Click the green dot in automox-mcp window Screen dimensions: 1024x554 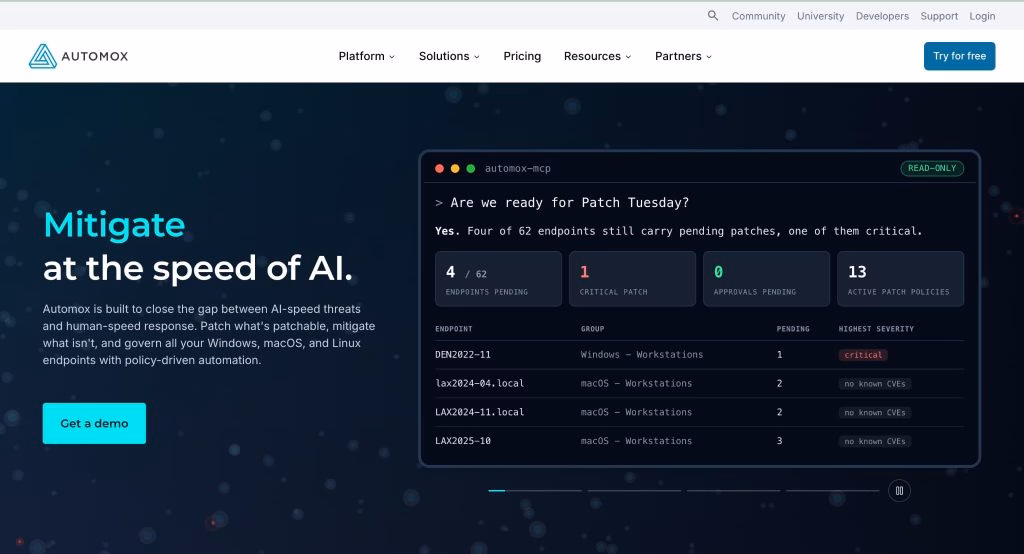click(x=470, y=169)
